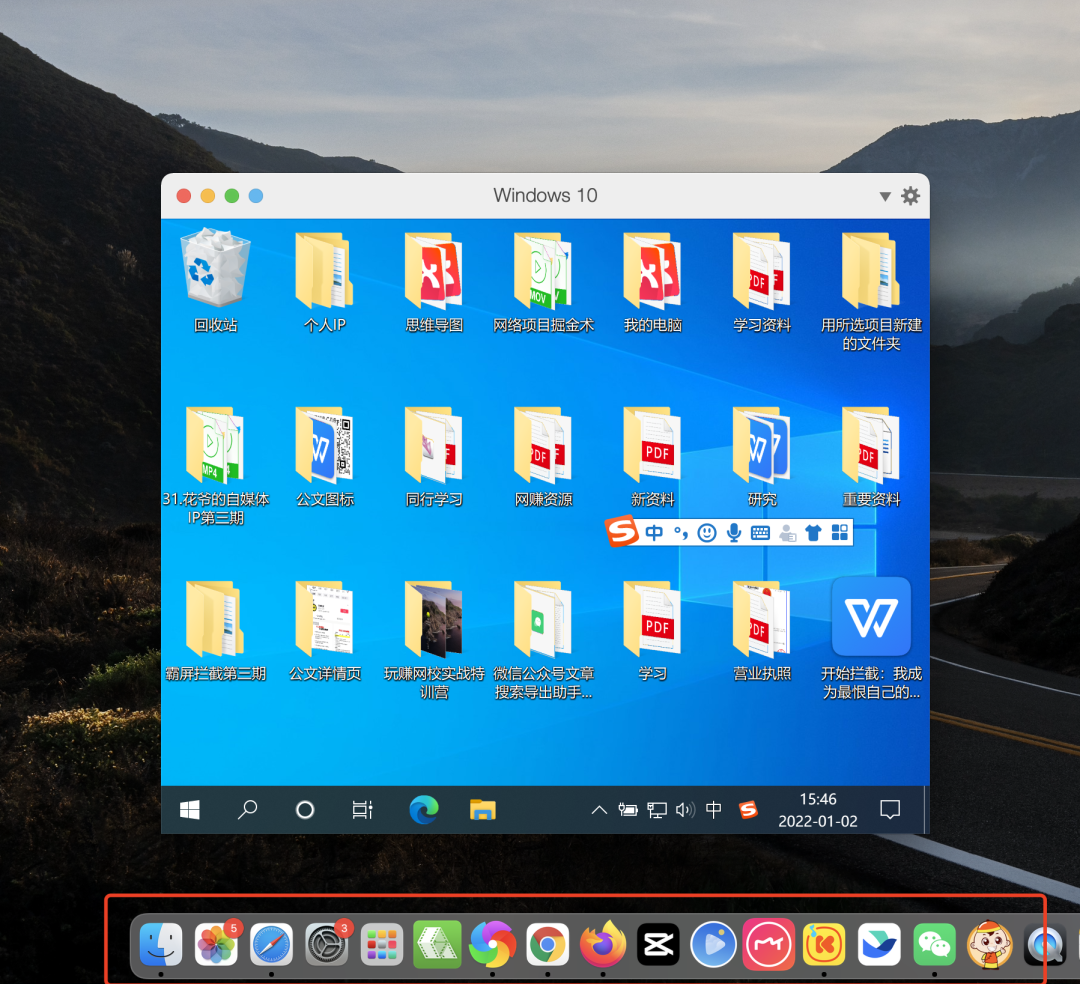The width and height of the screenshot is (1080, 984).
Task: Toggle Chinese/English mode (中) on Sogou toolbar
Action: (x=654, y=533)
